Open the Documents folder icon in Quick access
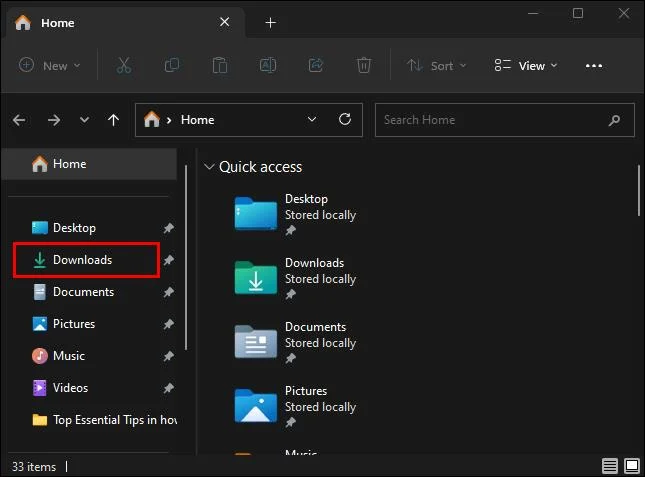Viewport: 645px width, 477px height. click(x=256, y=341)
